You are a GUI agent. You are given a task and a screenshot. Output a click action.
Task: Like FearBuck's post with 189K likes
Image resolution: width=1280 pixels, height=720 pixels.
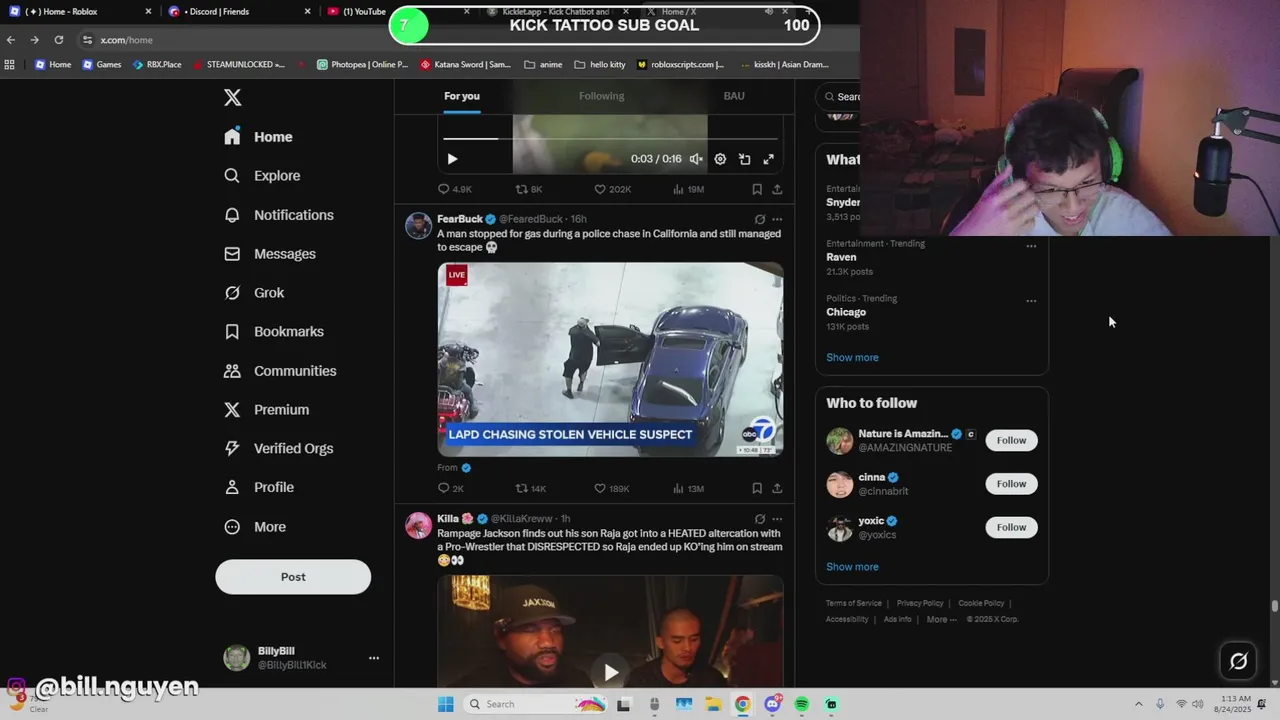(612, 488)
